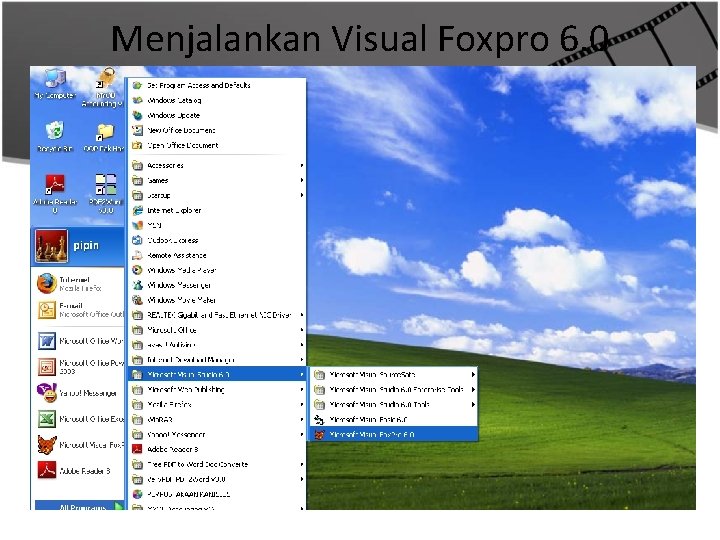Expand Free PDF to Word Doc Converter folder
The width and height of the screenshot is (720, 540).
point(216,464)
